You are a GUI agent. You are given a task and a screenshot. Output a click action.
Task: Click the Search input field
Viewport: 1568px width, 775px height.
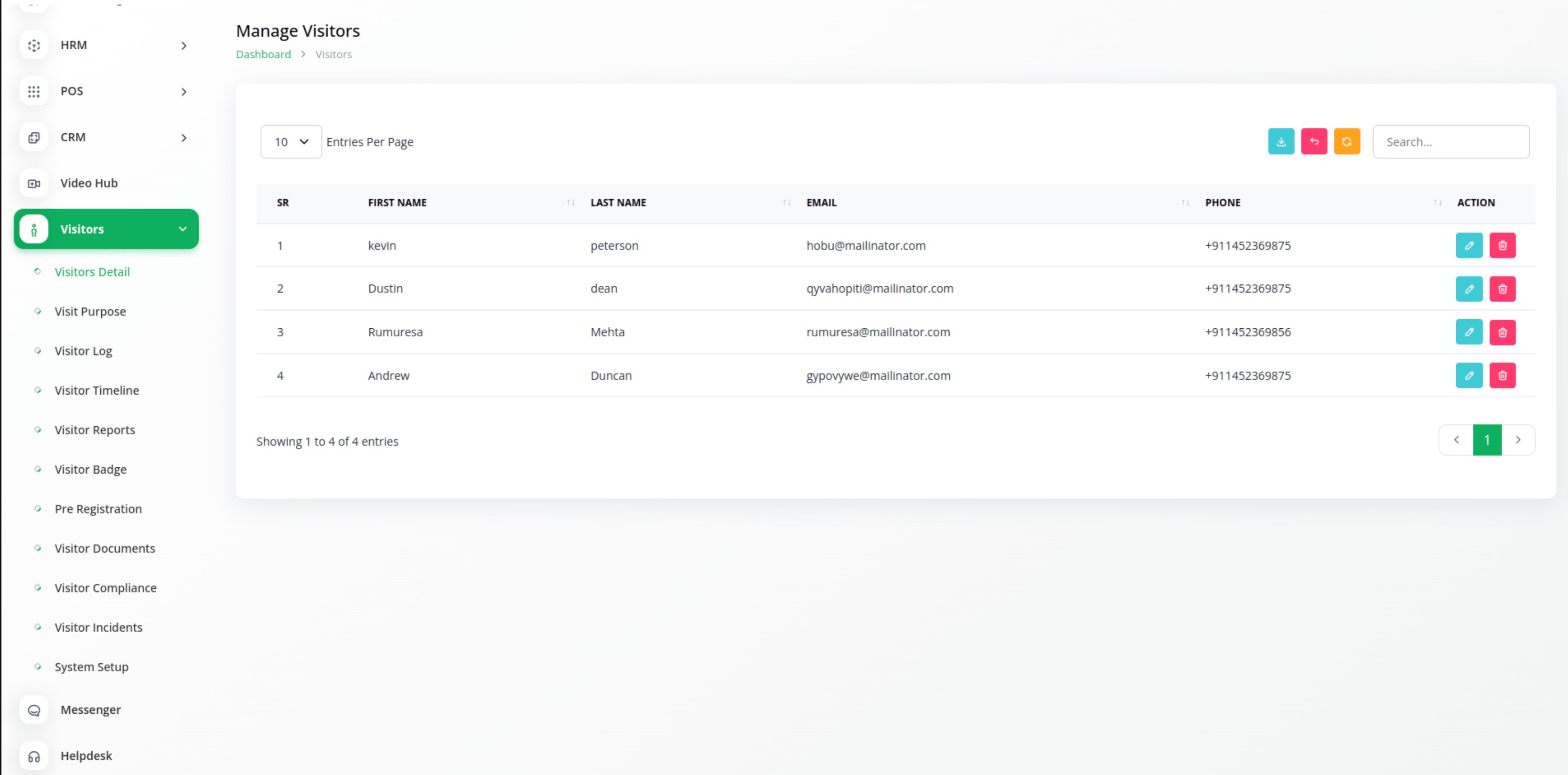(x=1450, y=142)
